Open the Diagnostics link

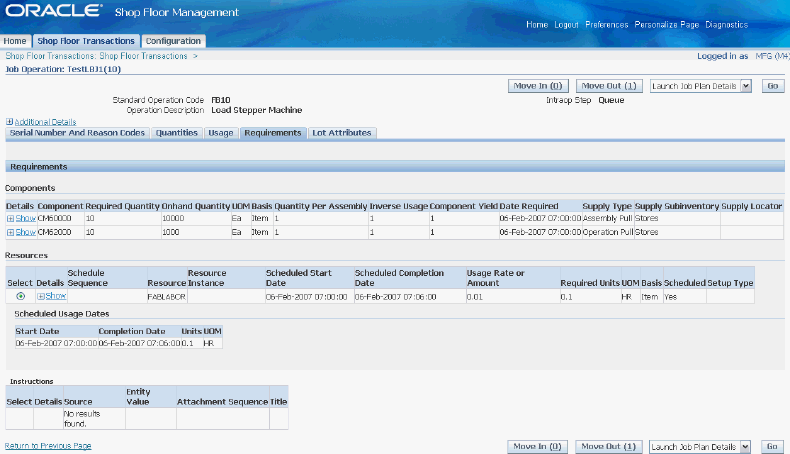727,25
